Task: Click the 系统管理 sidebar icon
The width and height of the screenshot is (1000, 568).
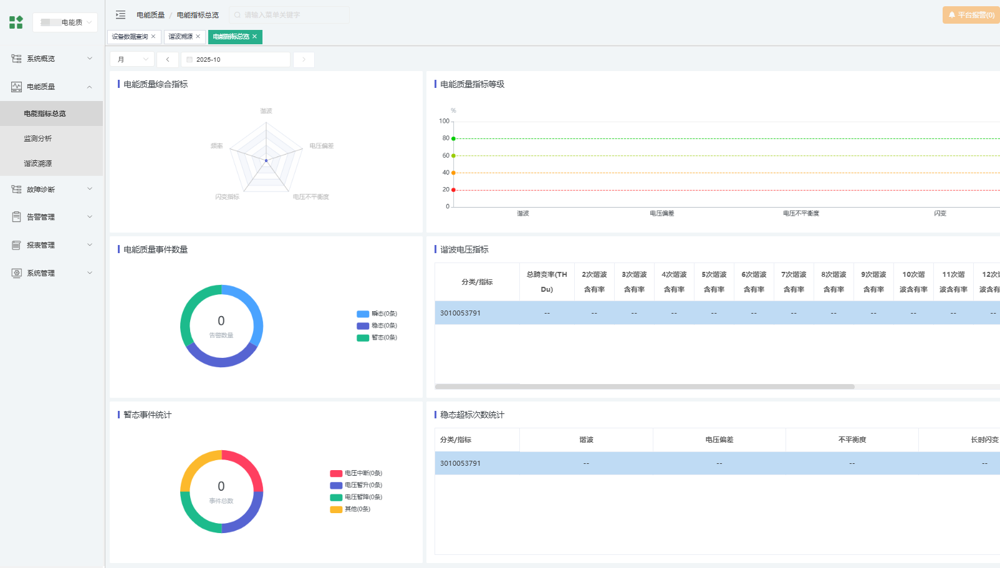Action: (x=16, y=273)
